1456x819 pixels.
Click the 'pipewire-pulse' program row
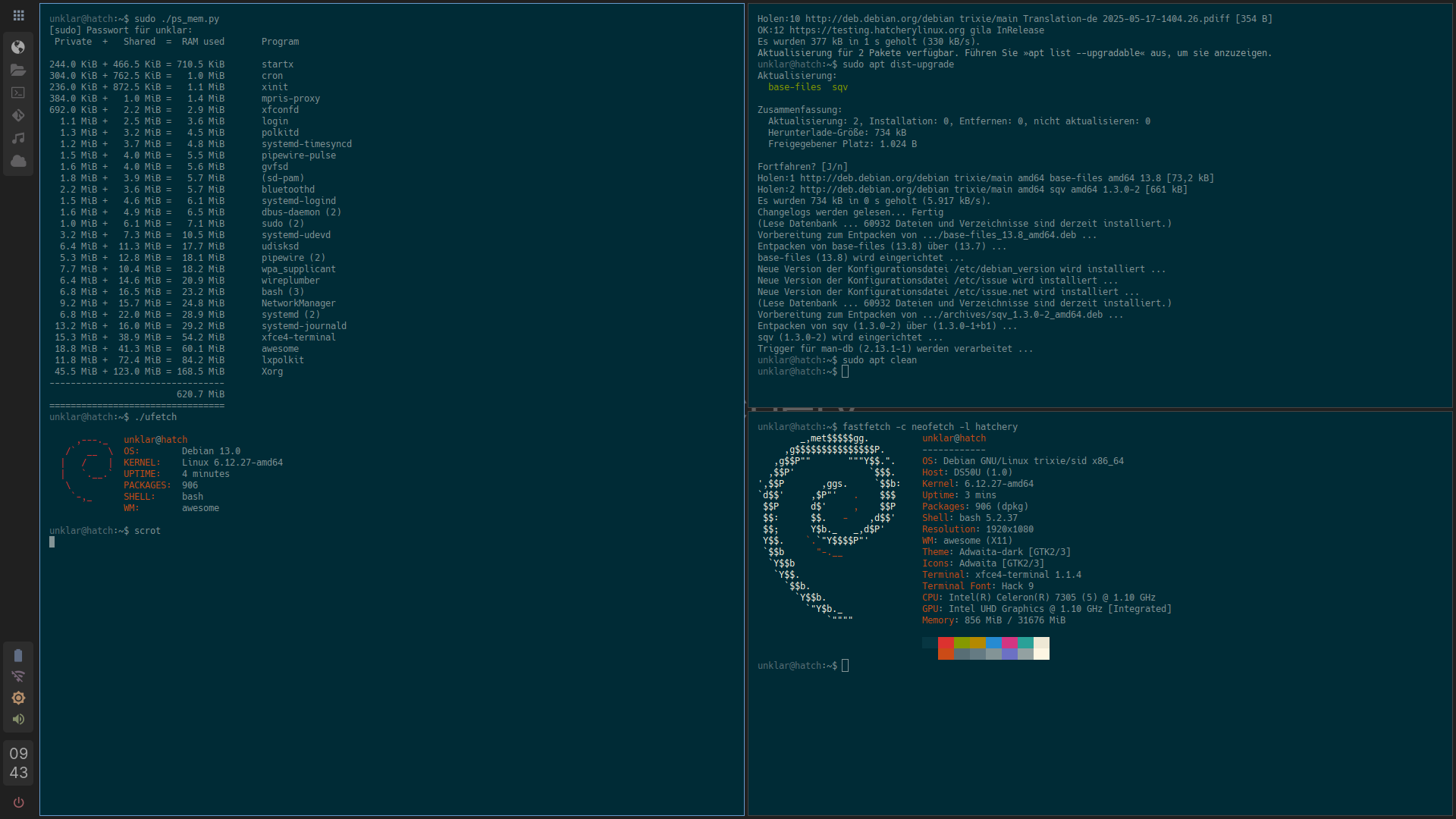(x=193, y=155)
